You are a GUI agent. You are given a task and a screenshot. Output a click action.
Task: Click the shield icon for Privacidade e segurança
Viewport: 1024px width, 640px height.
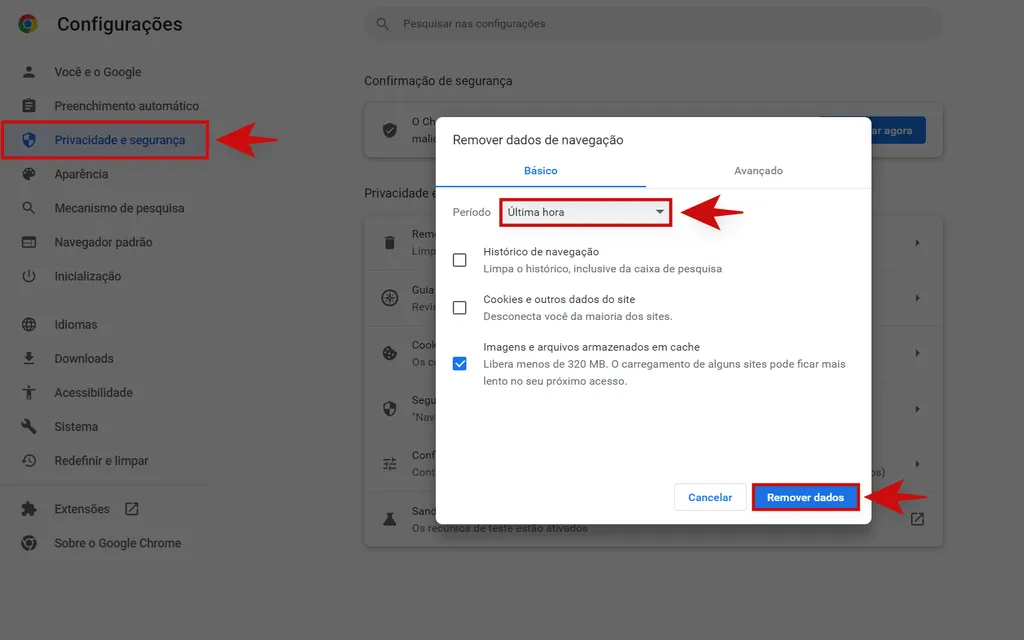pos(29,140)
